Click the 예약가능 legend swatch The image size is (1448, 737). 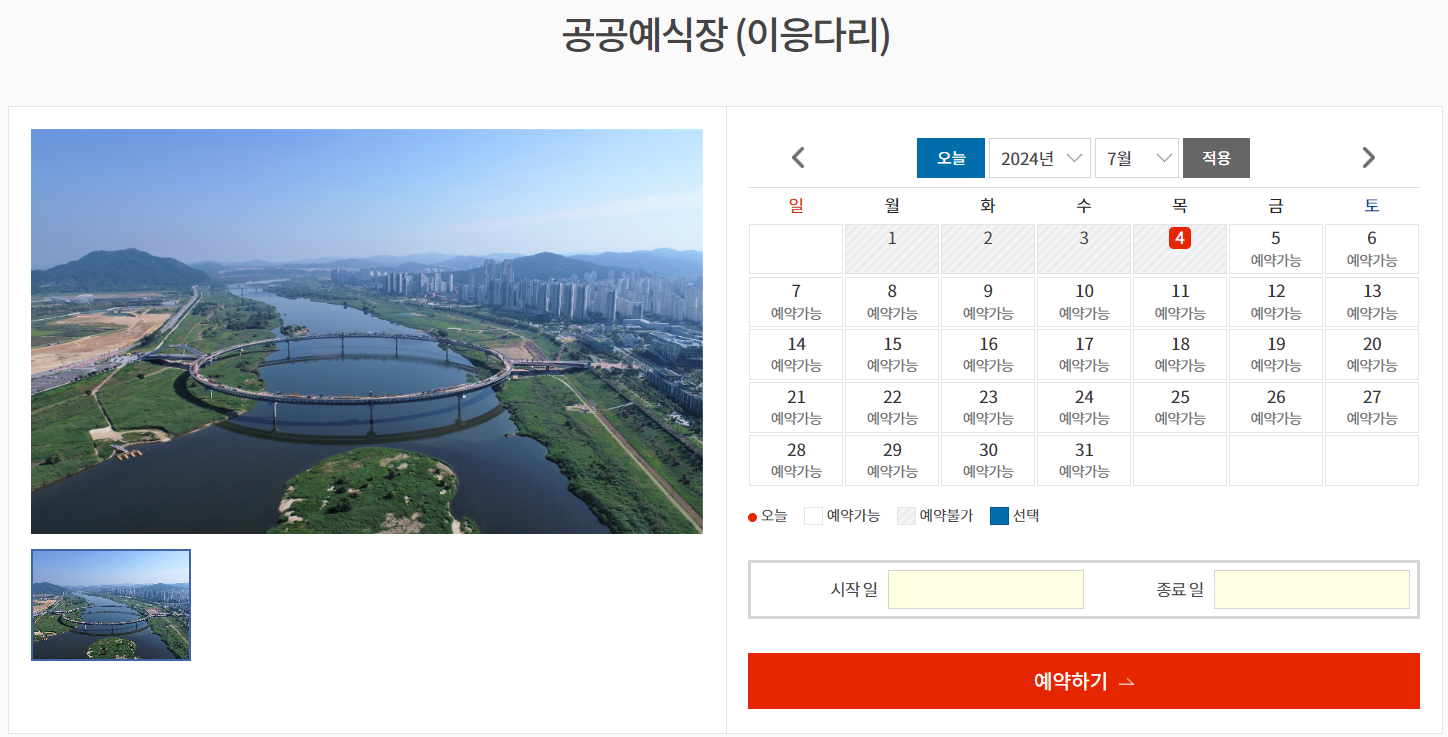coord(812,516)
